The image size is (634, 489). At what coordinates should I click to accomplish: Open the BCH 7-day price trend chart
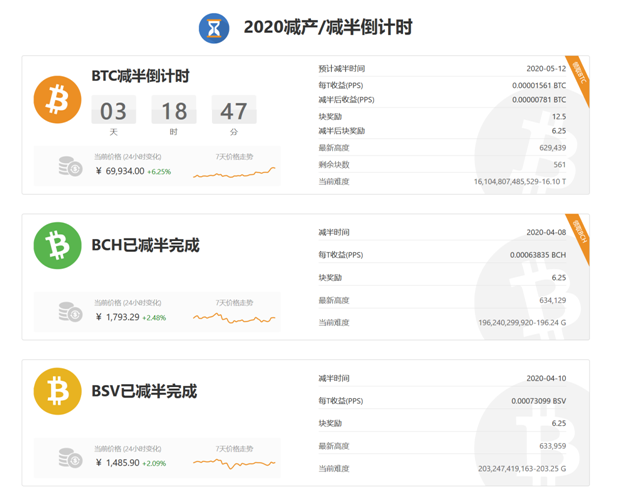(x=234, y=319)
